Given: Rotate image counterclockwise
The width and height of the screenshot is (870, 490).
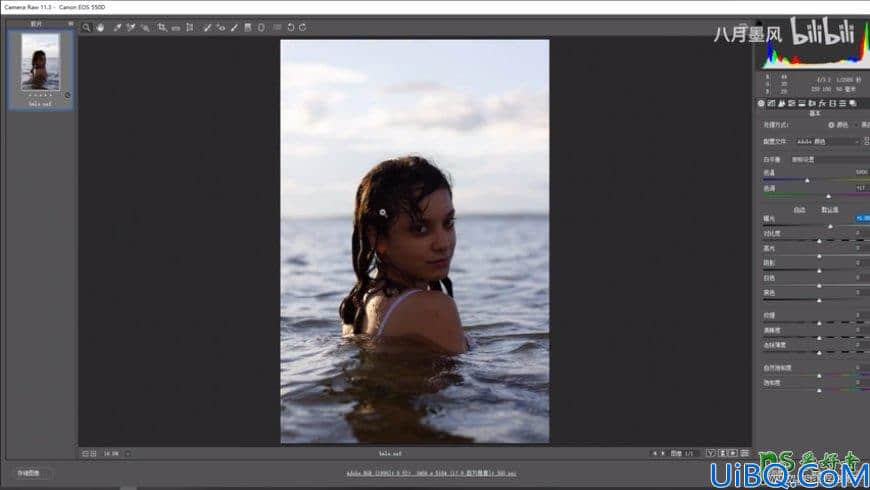Looking at the screenshot, I should click(x=290, y=27).
